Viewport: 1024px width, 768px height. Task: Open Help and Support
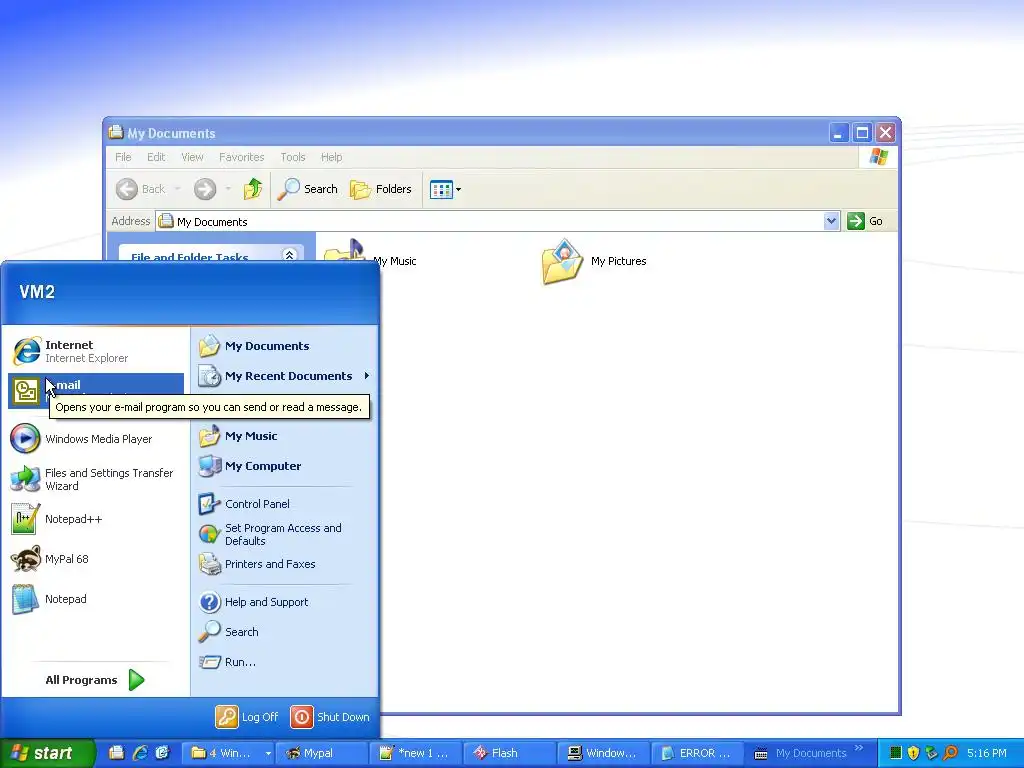coord(285,602)
